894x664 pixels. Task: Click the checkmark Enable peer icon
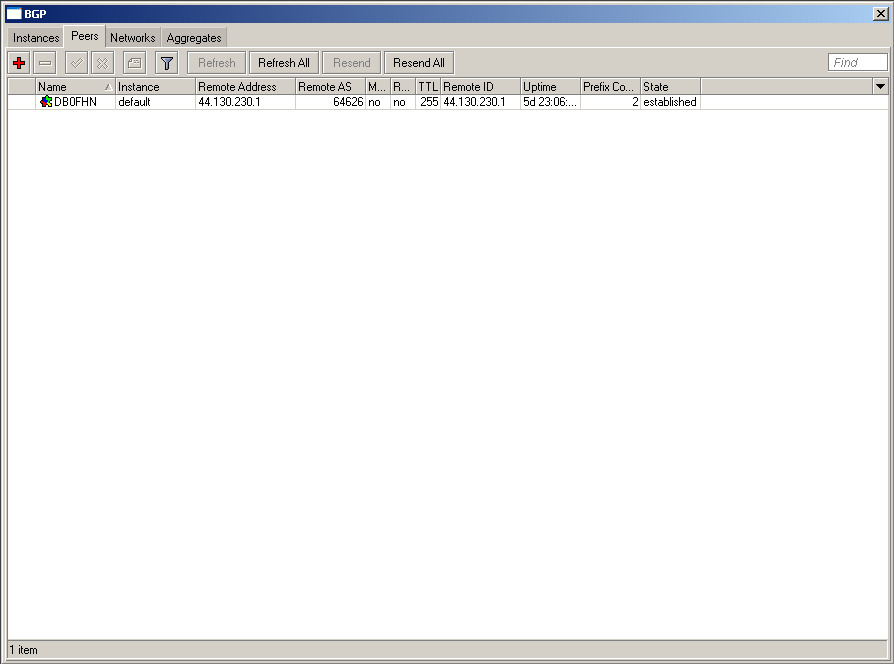click(x=76, y=63)
